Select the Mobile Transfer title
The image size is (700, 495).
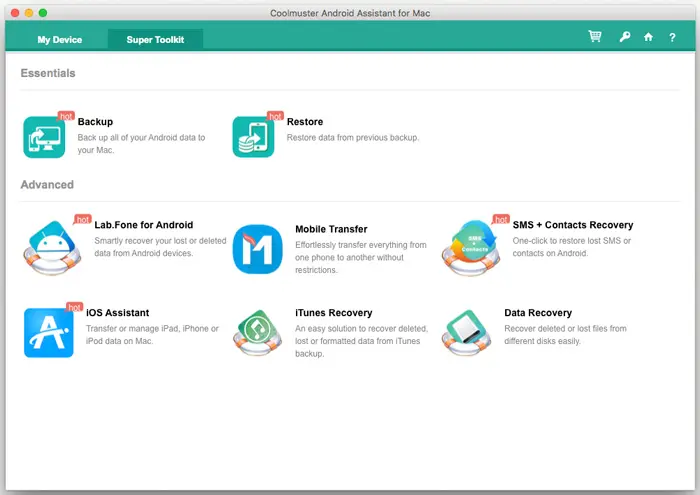[x=331, y=229]
